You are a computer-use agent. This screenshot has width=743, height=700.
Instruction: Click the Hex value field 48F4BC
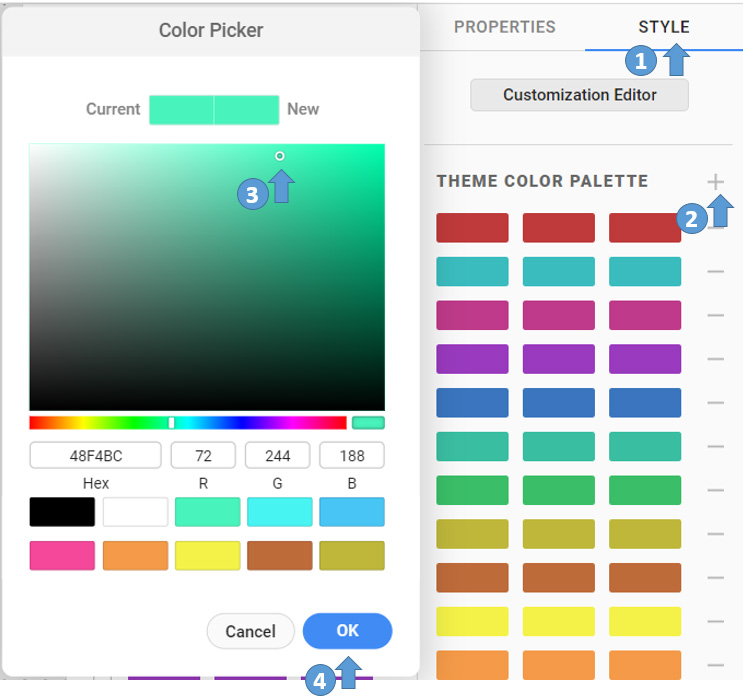click(96, 455)
